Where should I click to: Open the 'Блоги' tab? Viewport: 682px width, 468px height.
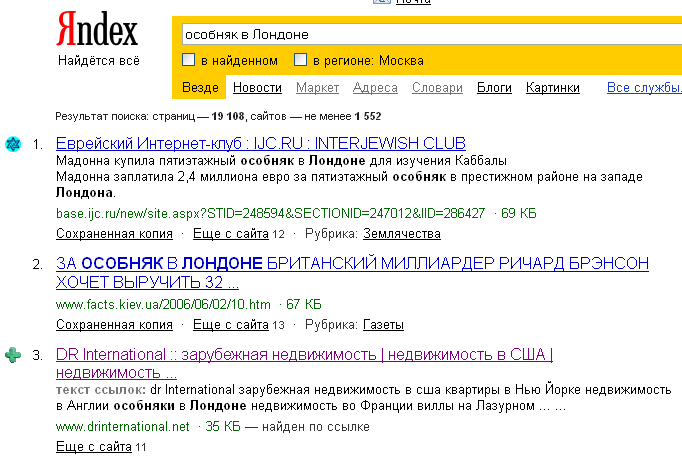(x=495, y=87)
